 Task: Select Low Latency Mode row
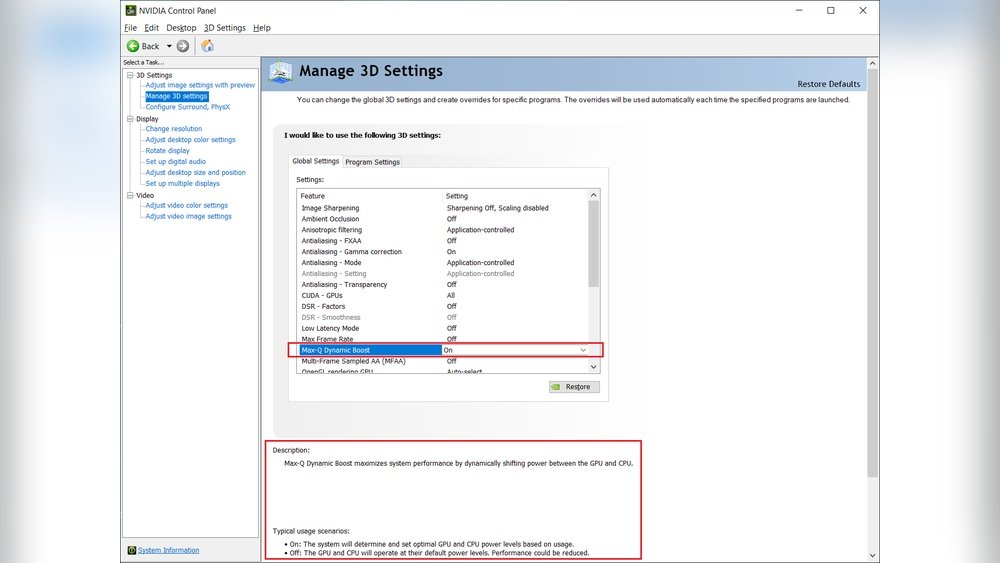click(x=443, y=328)
